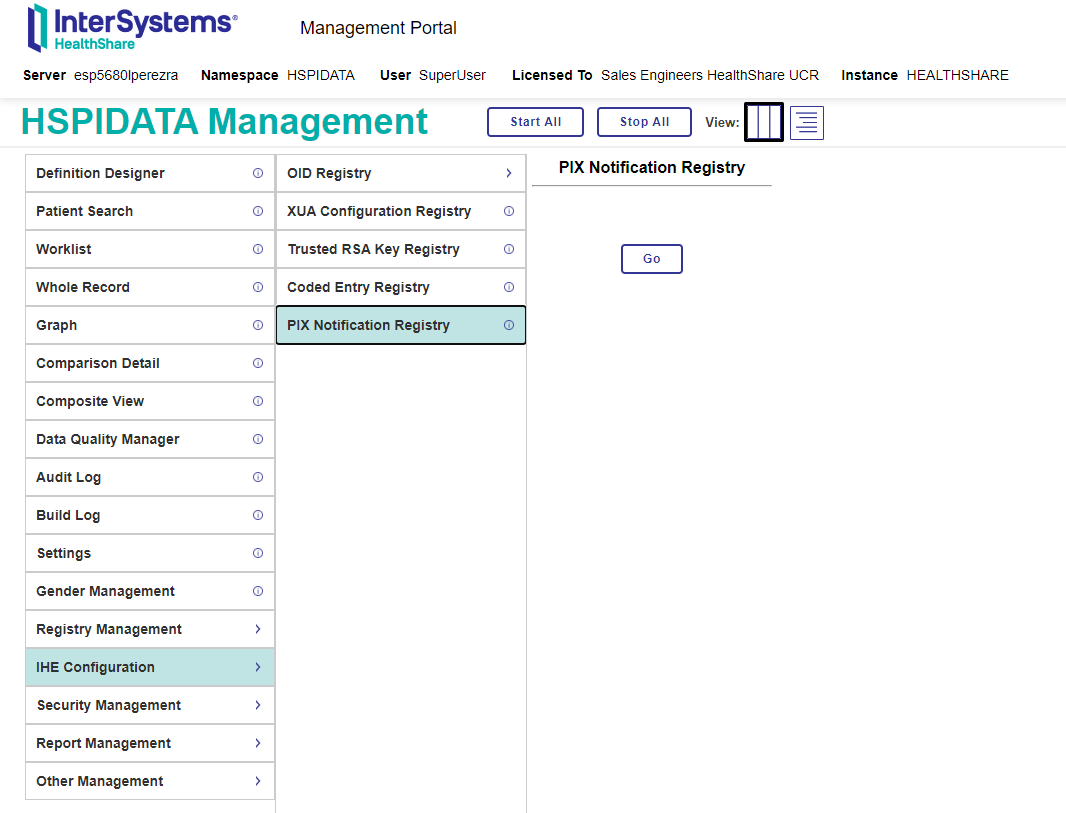This screenshot has width=1066, height=813.
Task: Click the namespace value HSPIDATA
Action: 321,75
